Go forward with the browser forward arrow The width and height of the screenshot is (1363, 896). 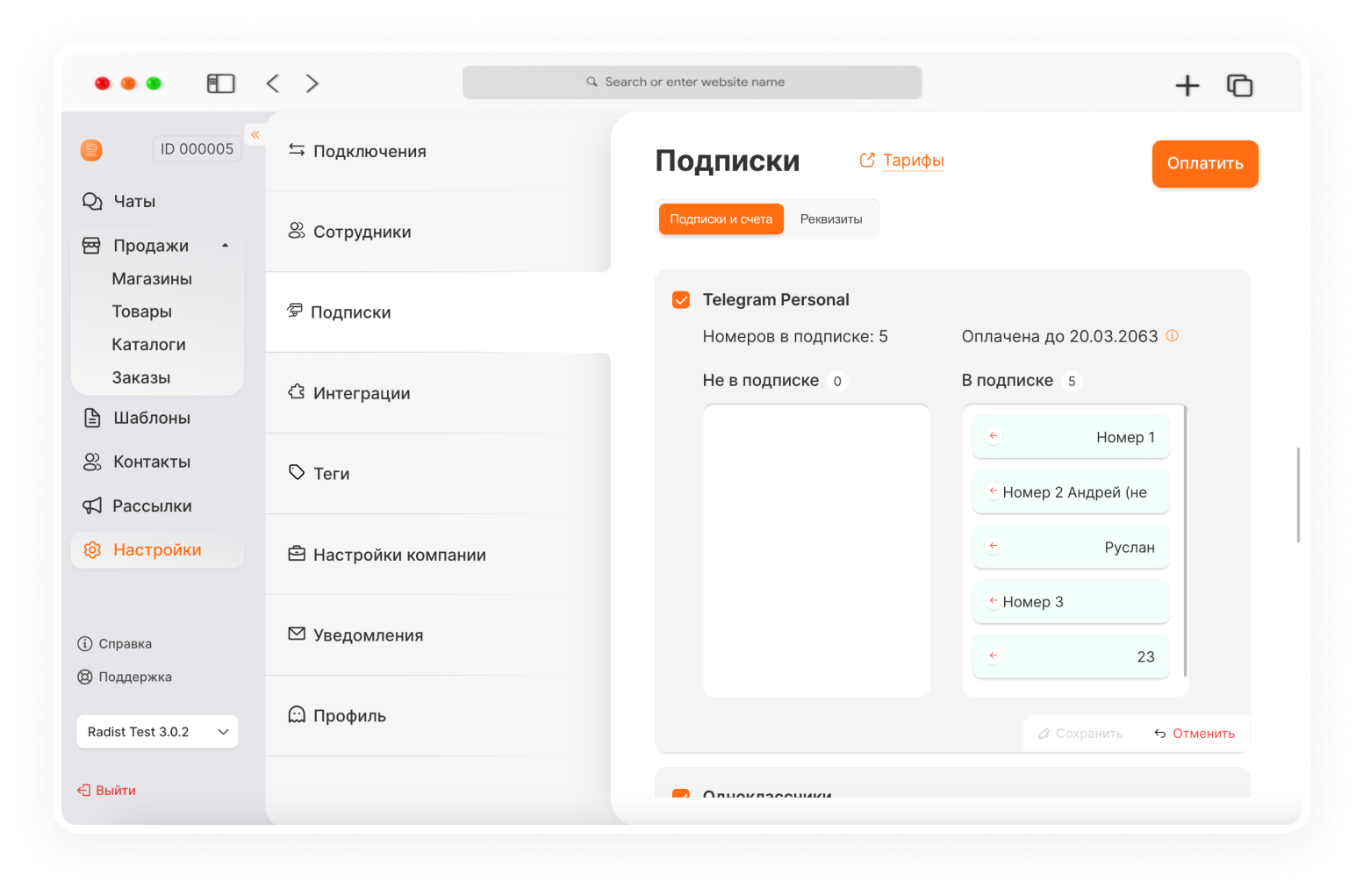(x=312, y=83)
